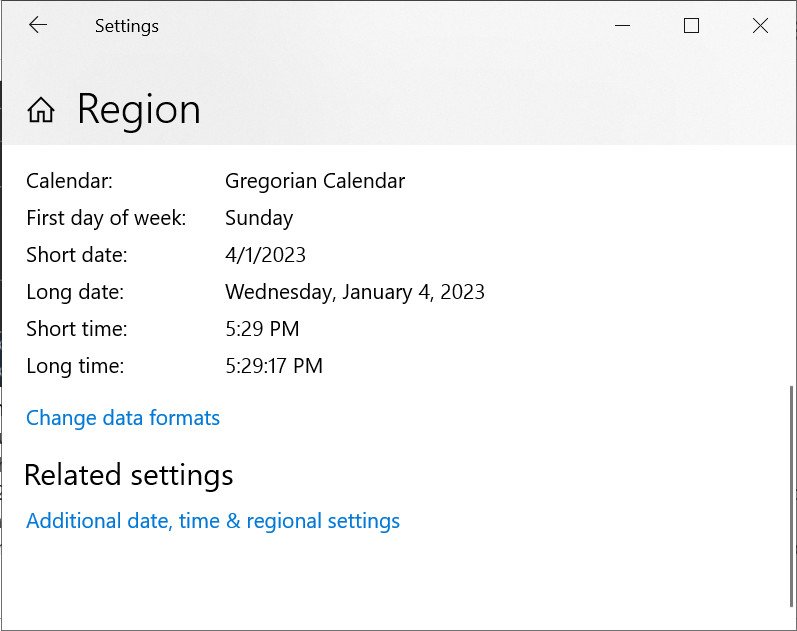Click the back arrow in Settings

click(x=38, y=26)
